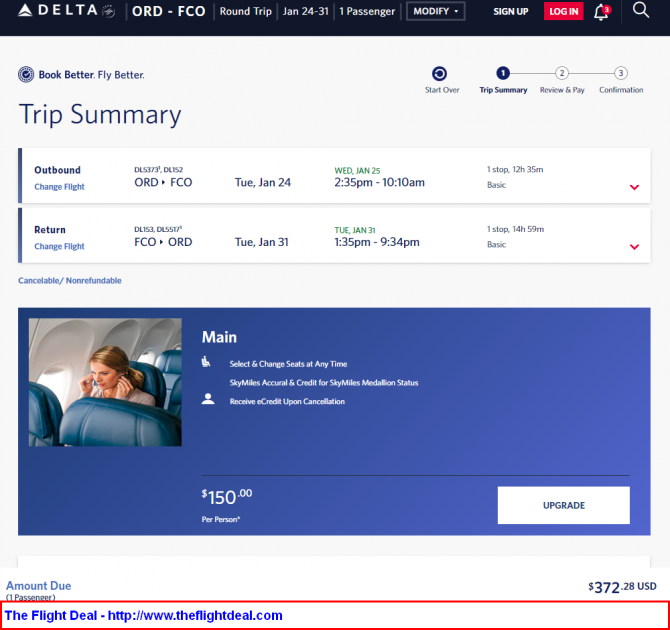This screenshot has height=630, width=670.
Task: Click the ORD - FCO route text in header
Action: (169, 11)
